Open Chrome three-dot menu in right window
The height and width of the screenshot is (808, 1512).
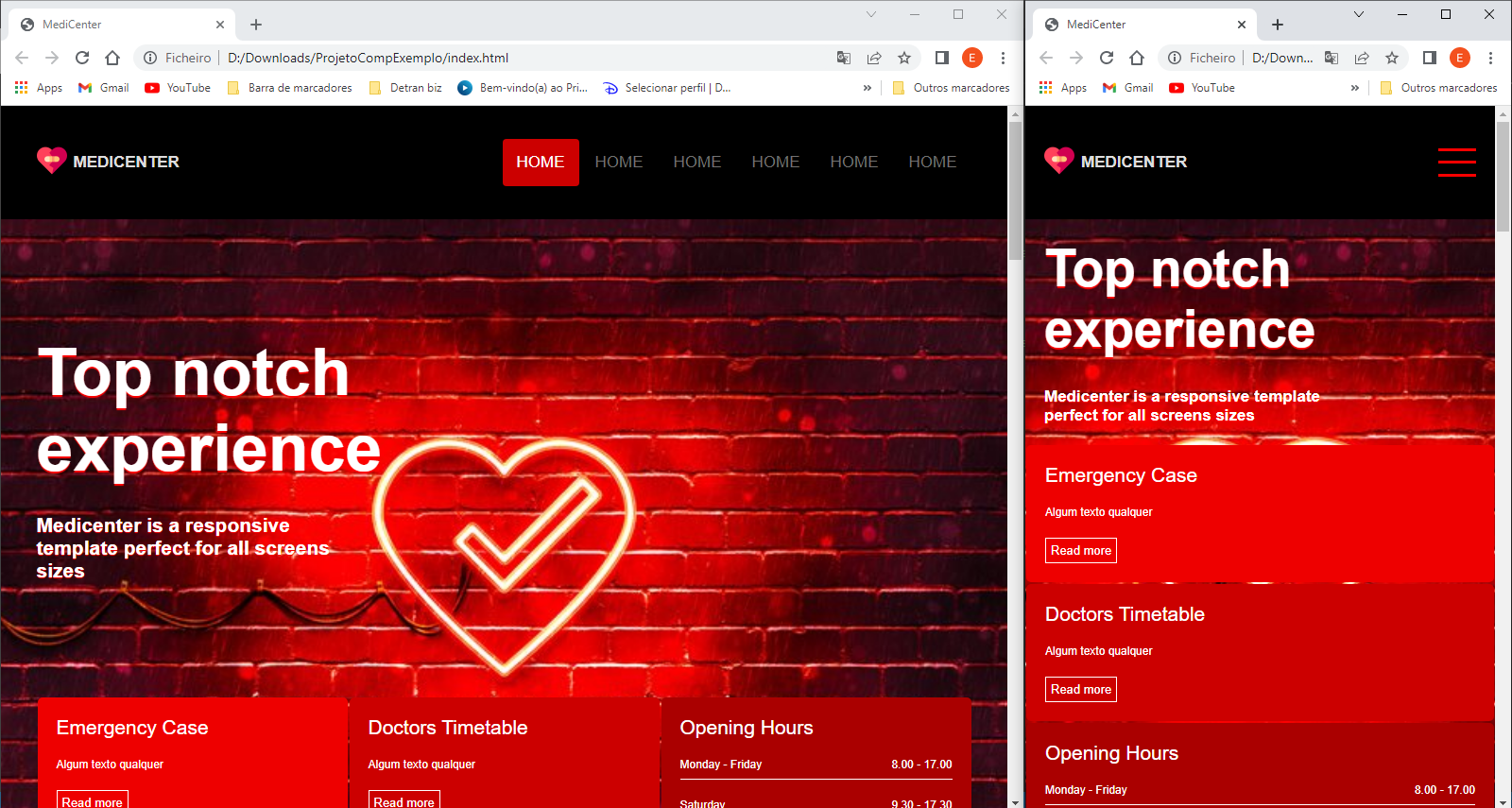[x=1490, y=58]
